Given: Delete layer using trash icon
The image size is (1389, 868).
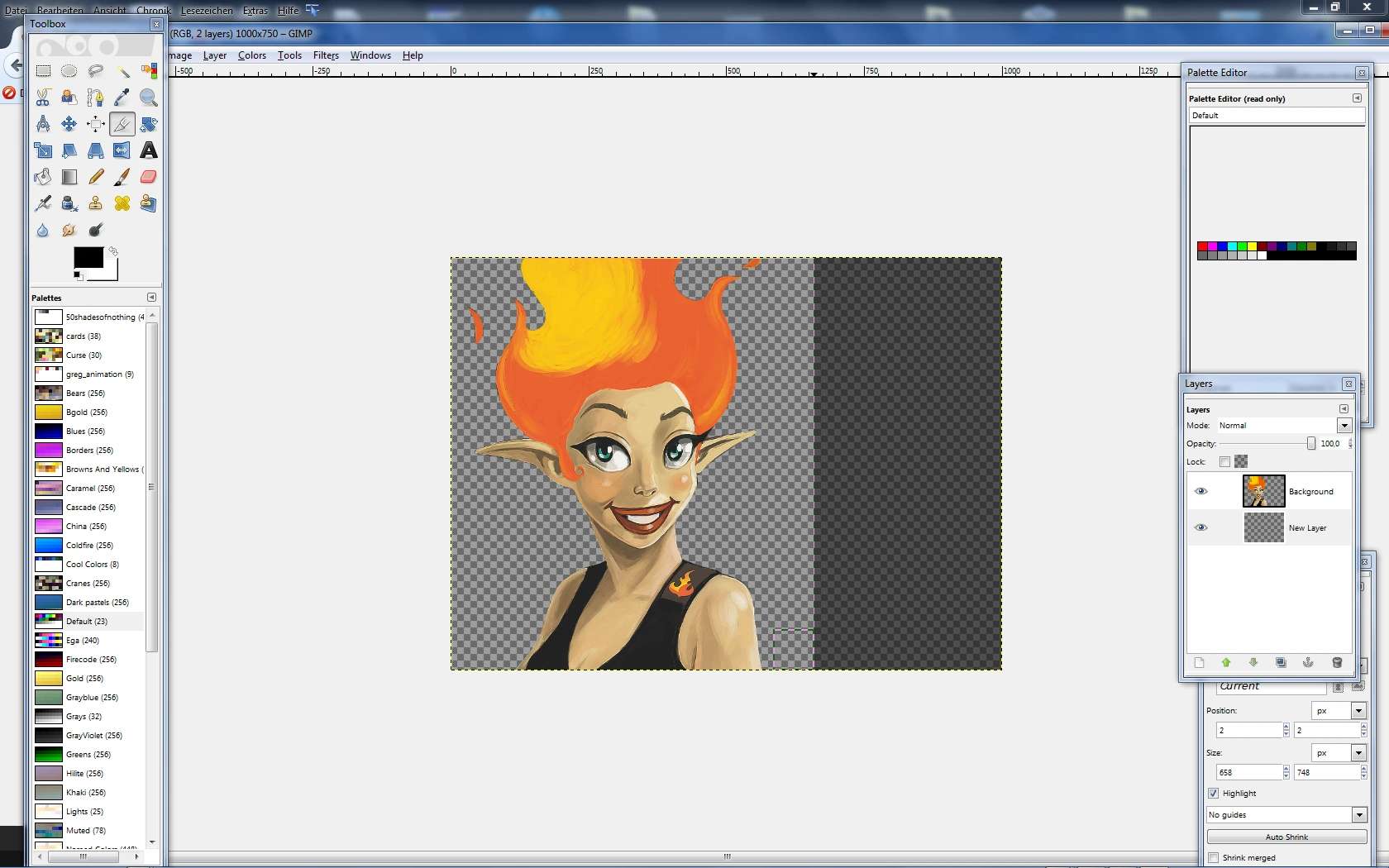Looking at the screenshot, I should tap(1337, 662).
